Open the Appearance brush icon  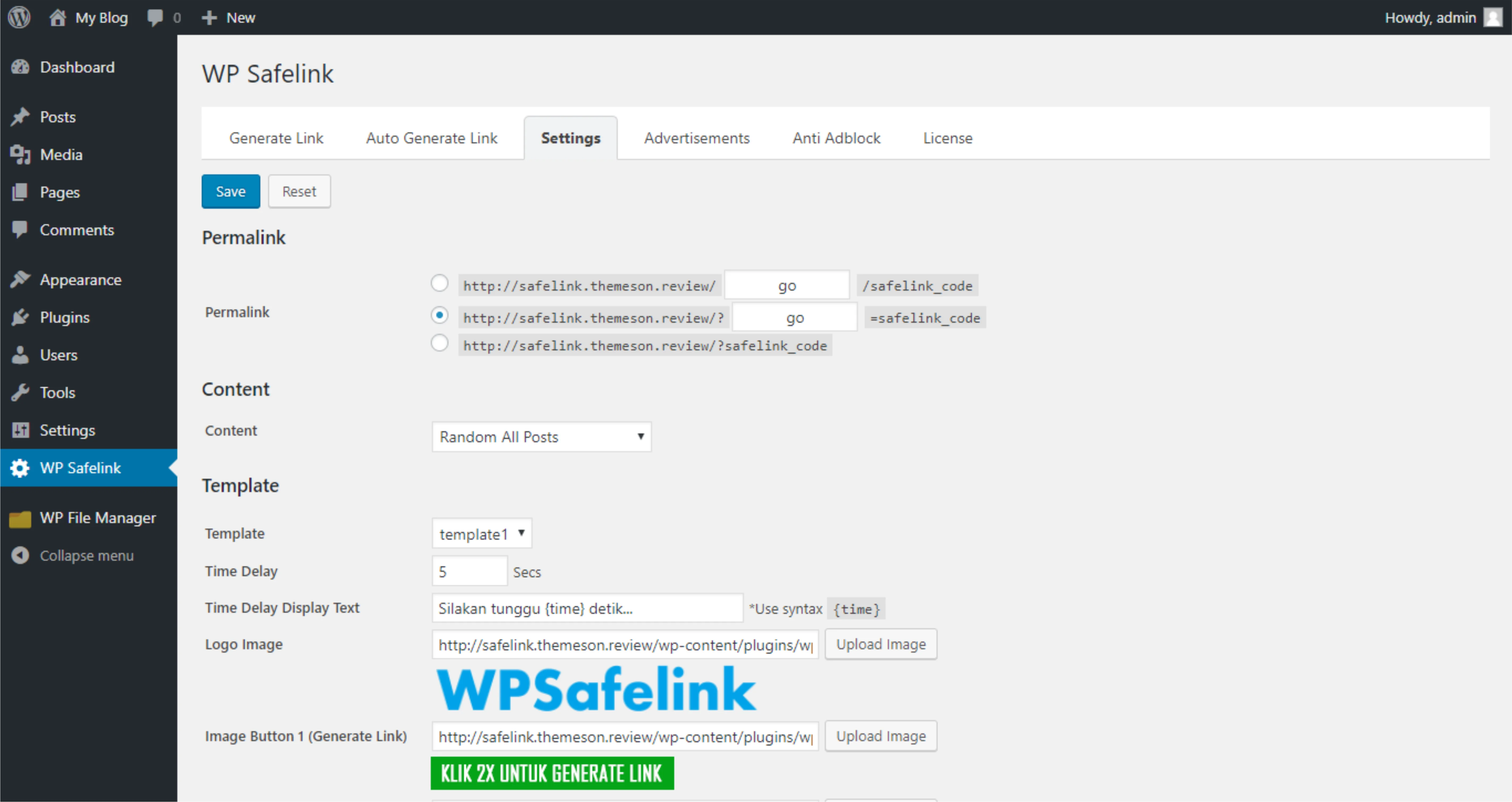click(19, 279)
